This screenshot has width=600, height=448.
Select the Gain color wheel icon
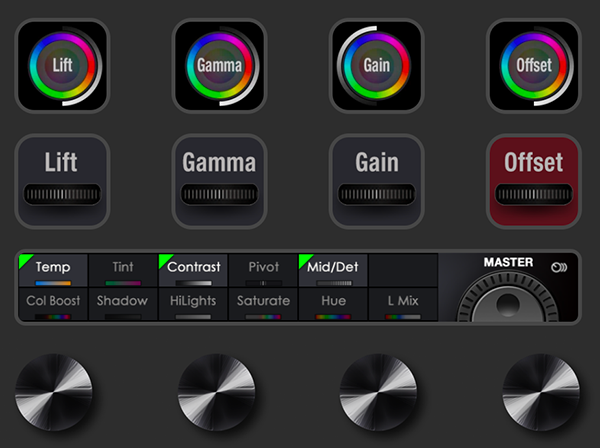[377, 66]
